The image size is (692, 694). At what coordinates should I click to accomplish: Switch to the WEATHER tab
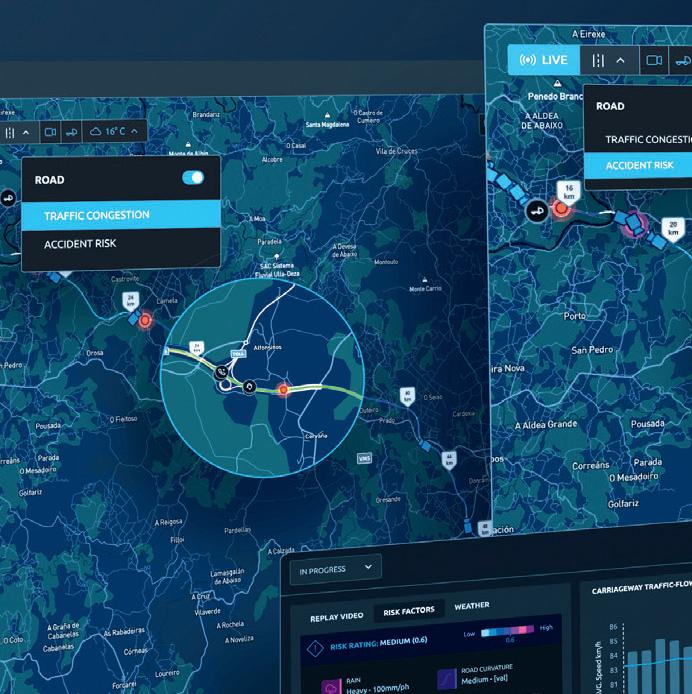pos(472,605)
